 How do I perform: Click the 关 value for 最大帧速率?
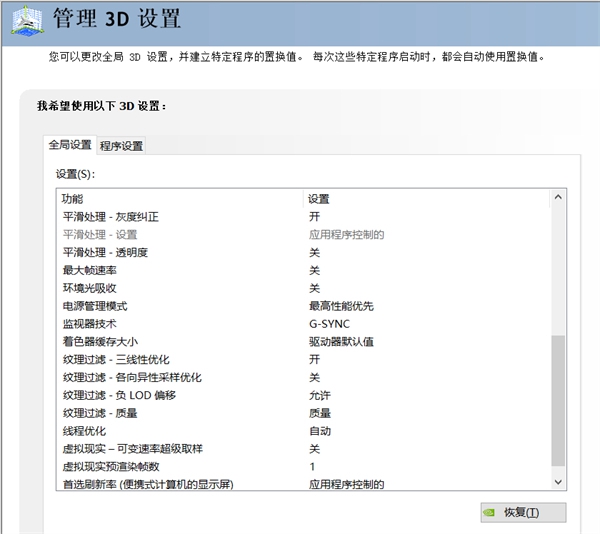[314, 270]
